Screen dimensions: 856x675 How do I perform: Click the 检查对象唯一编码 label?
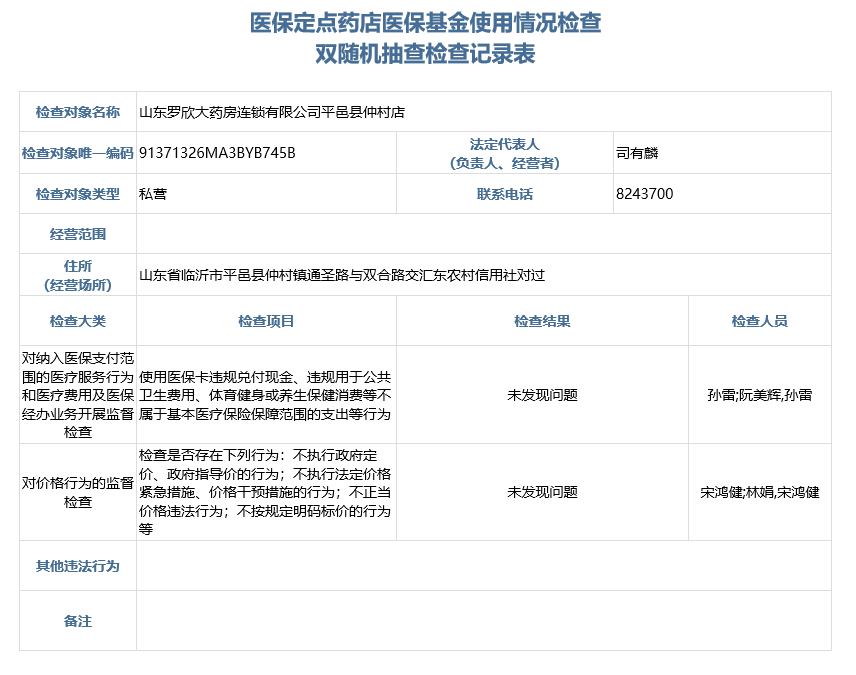(x=78, y=153)
